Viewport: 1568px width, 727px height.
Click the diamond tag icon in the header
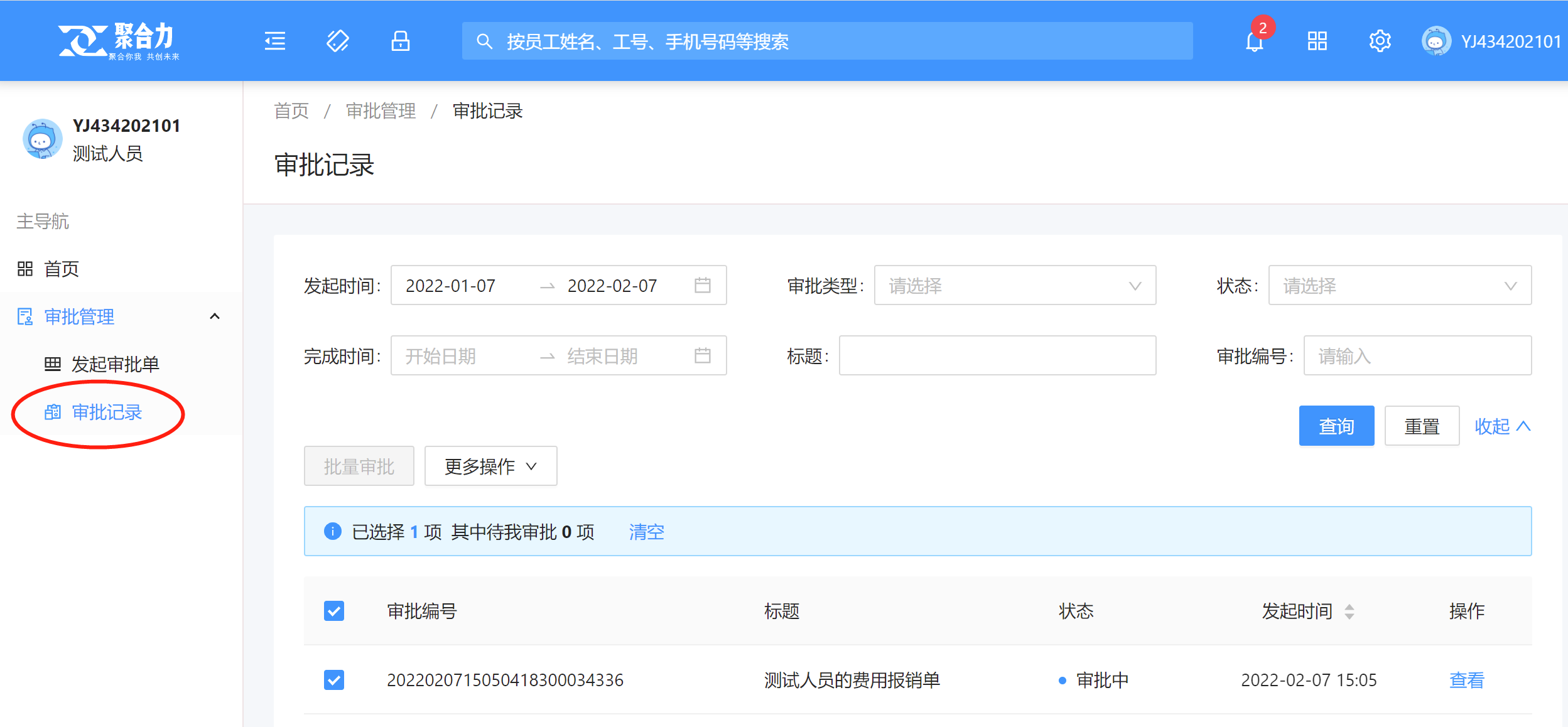(338, 41)
